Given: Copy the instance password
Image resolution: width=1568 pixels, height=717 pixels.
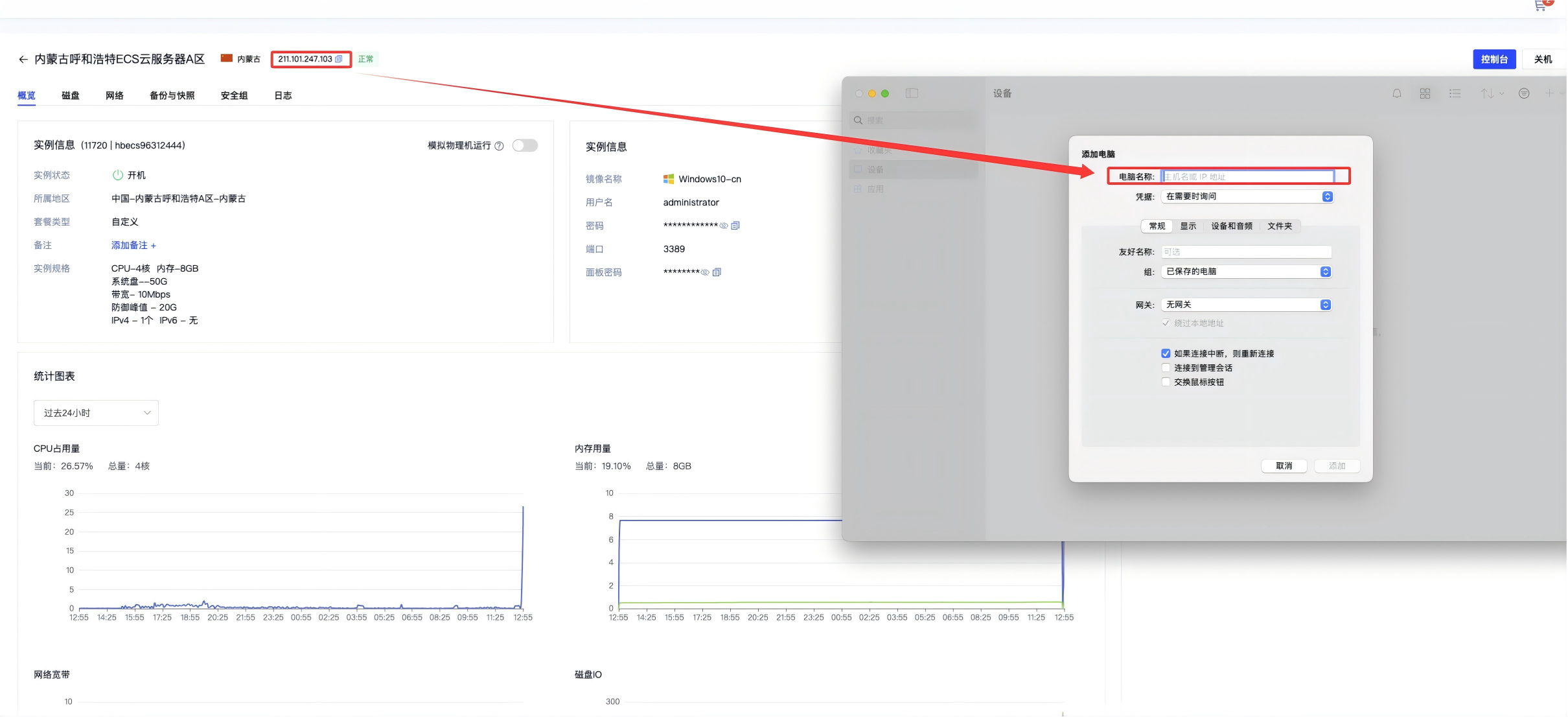Looking at the screenshot, I should coord(735,226).
